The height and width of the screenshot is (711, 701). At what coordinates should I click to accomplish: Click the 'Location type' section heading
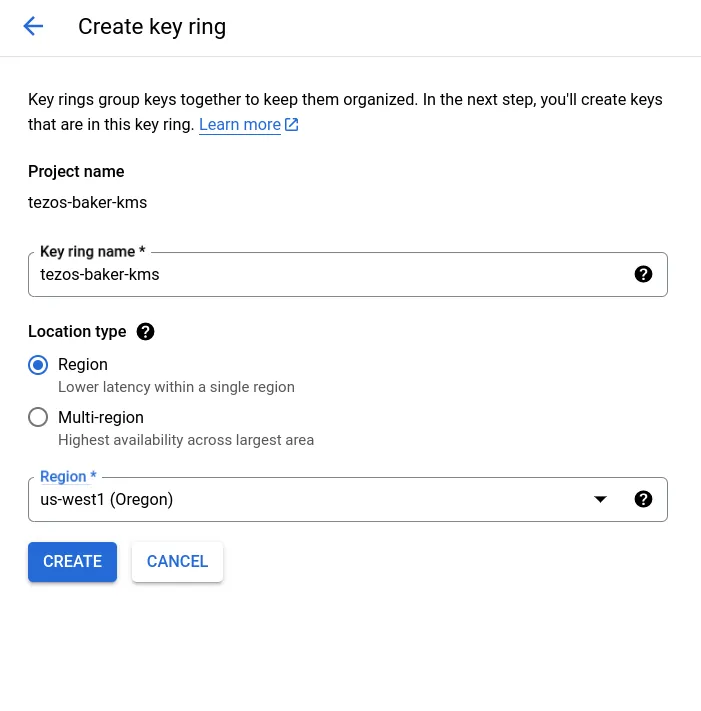click(x=77, y=332)
